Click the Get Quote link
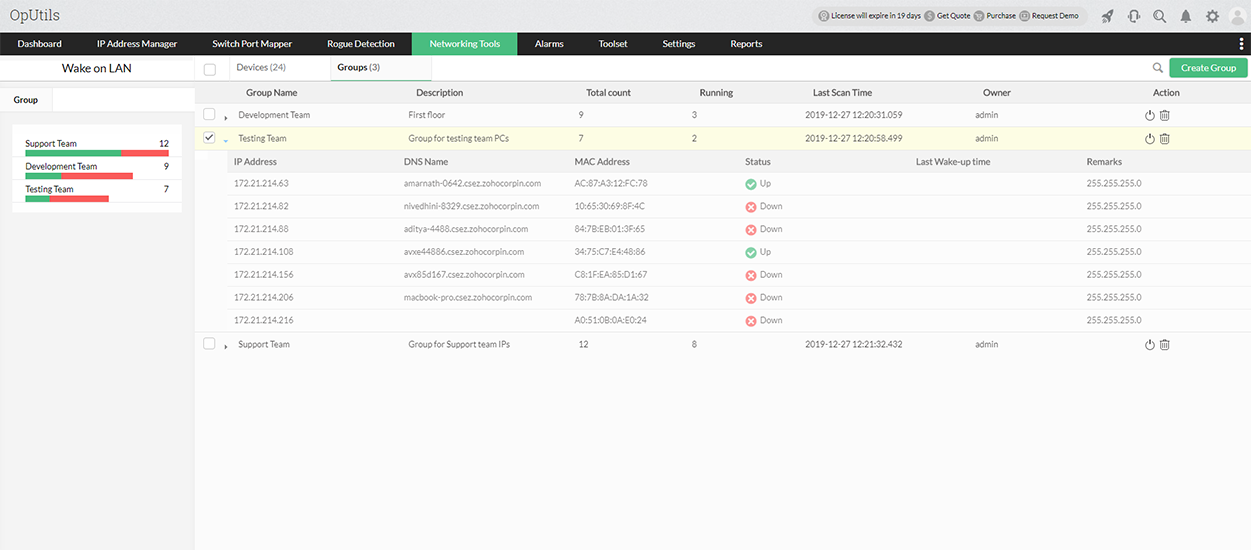 click(x=953, y=16)
